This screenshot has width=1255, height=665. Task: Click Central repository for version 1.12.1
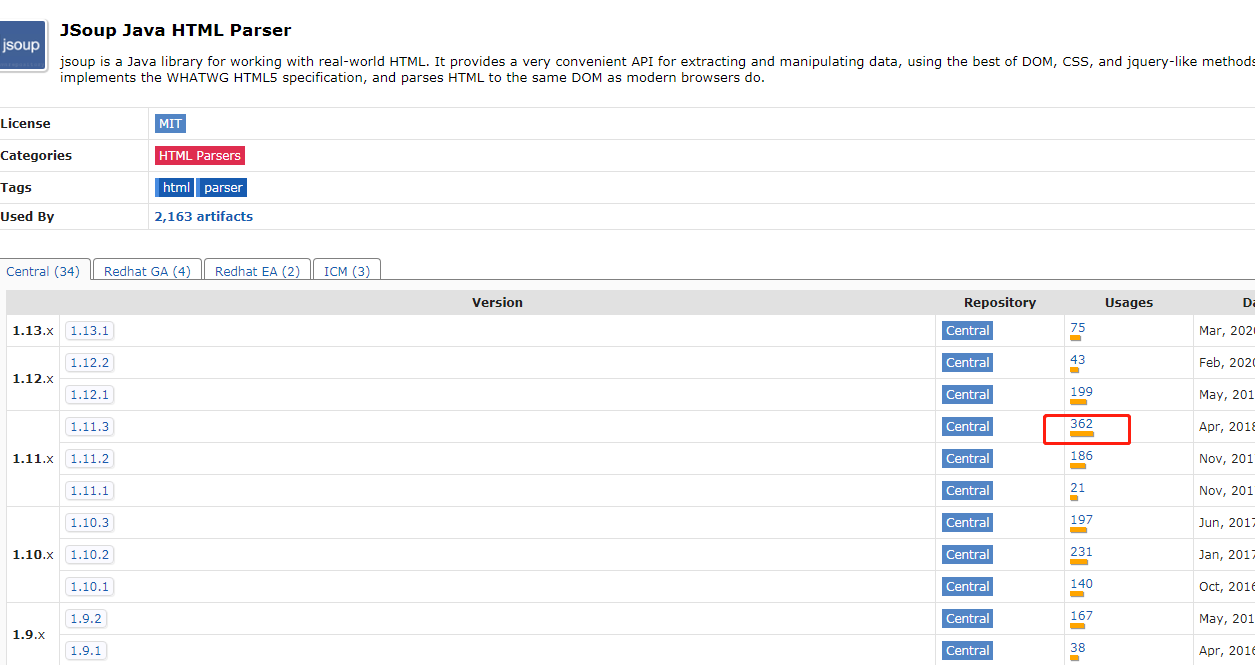click(967, 395)
